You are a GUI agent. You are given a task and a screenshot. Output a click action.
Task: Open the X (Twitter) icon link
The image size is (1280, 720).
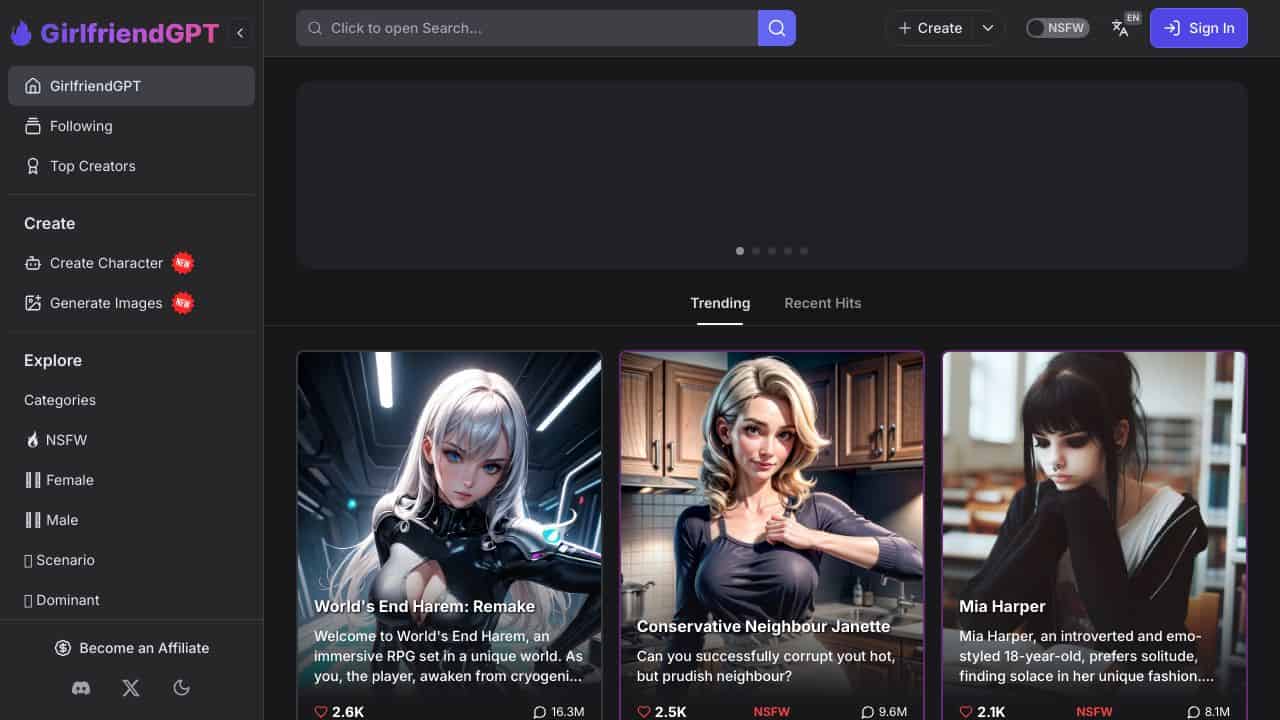point(131,688)
